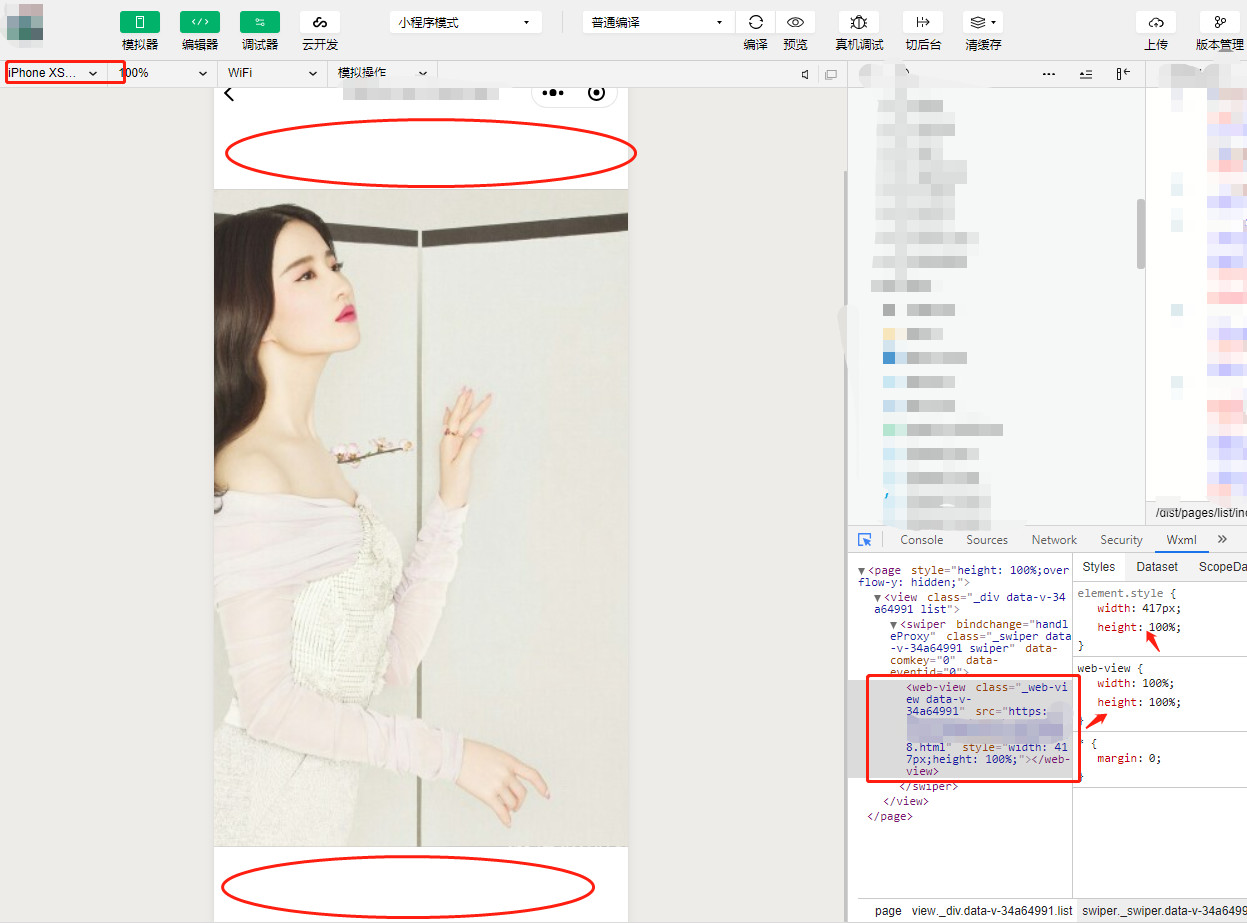Click the detach simulator window icon
The image size is (1247, 923).
[831, 74]
